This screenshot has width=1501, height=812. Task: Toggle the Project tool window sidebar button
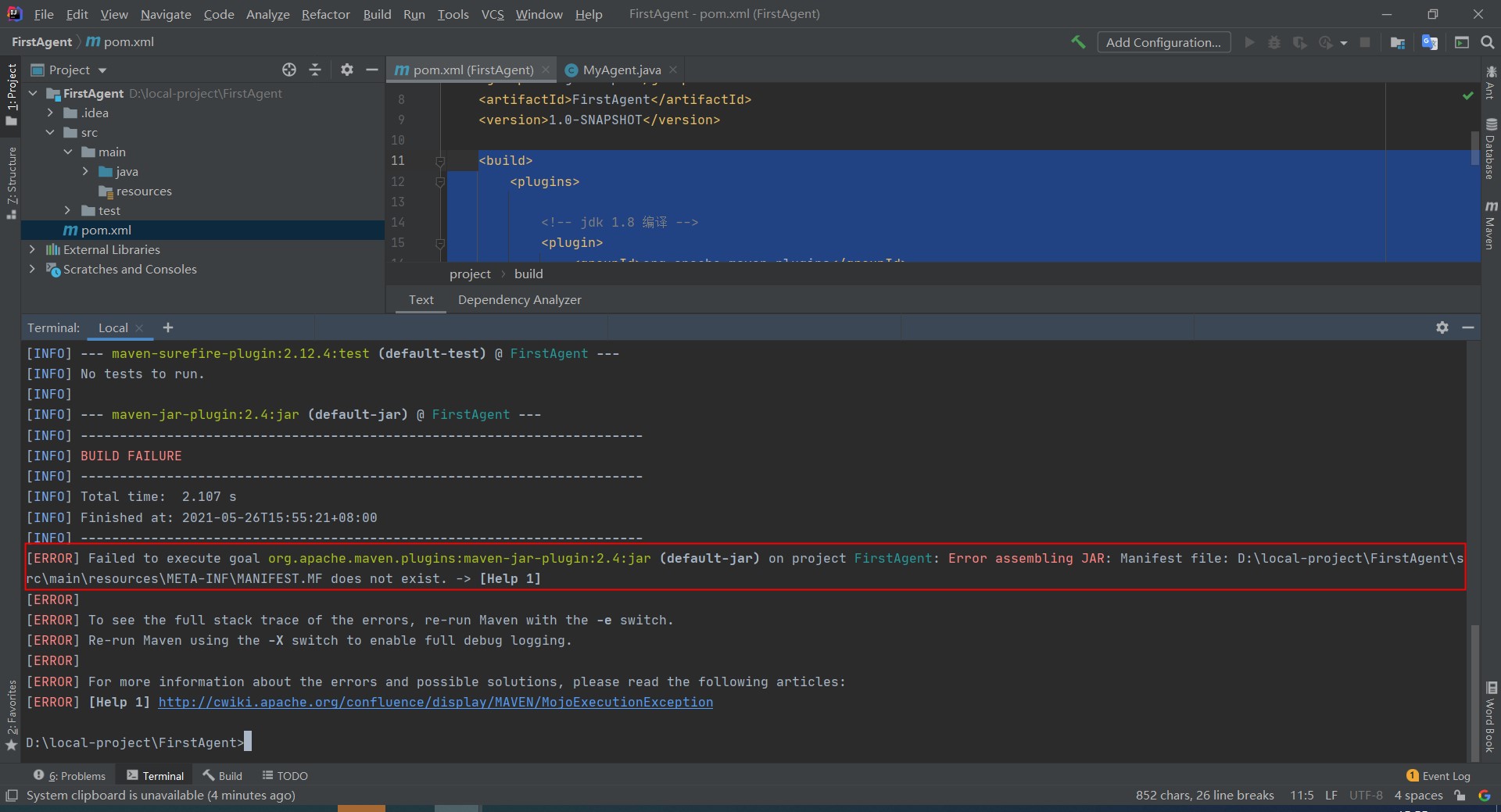(11, 95)
